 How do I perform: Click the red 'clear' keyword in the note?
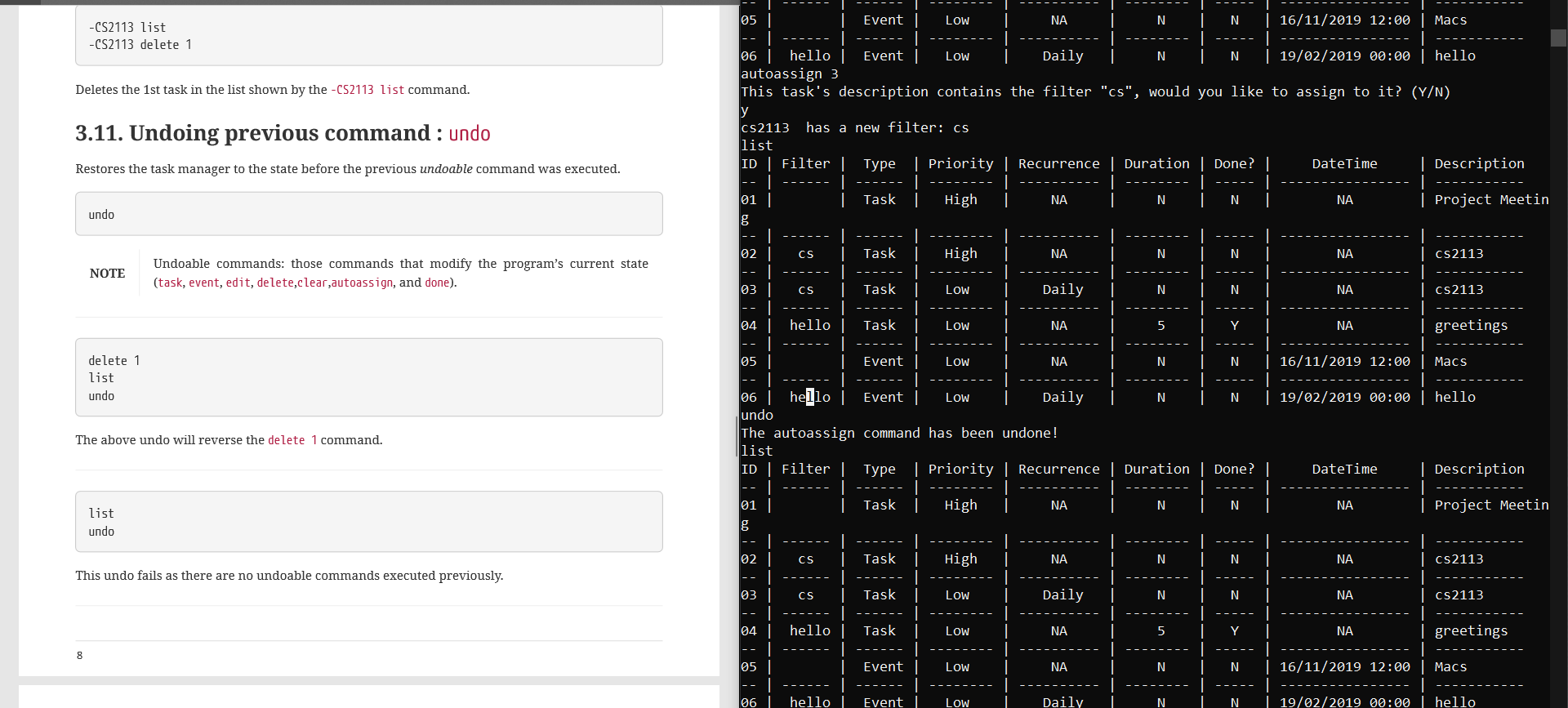(x=312, y=283)
